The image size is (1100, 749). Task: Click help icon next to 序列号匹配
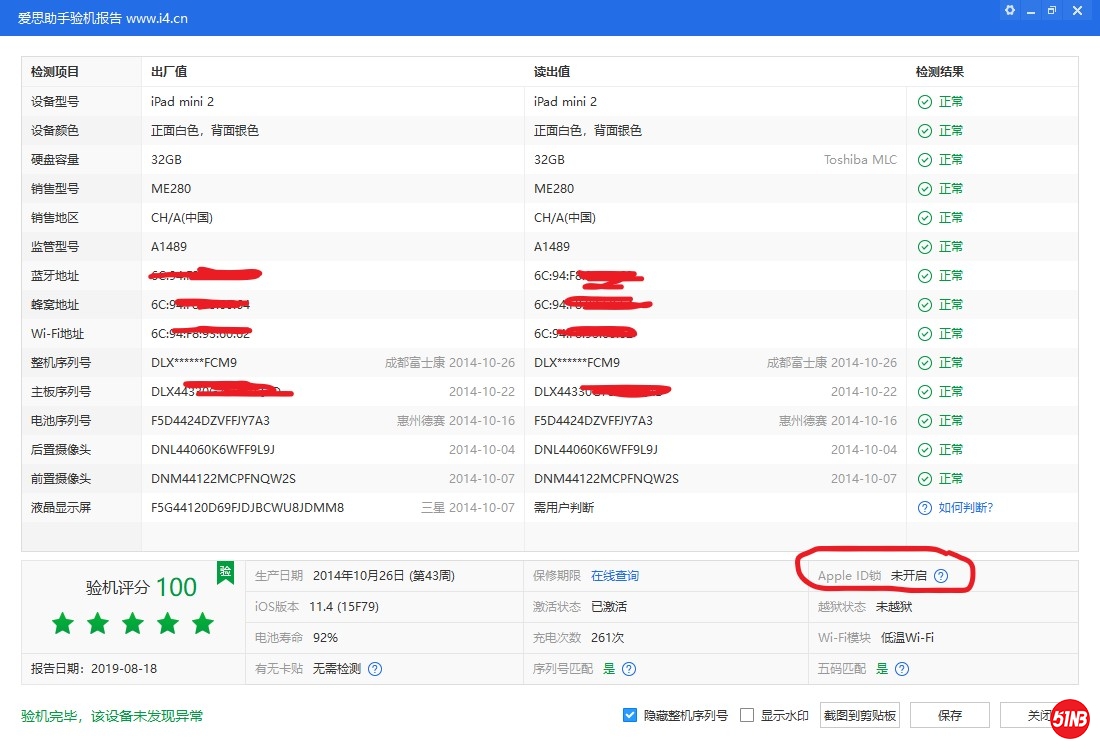[629, 669]
